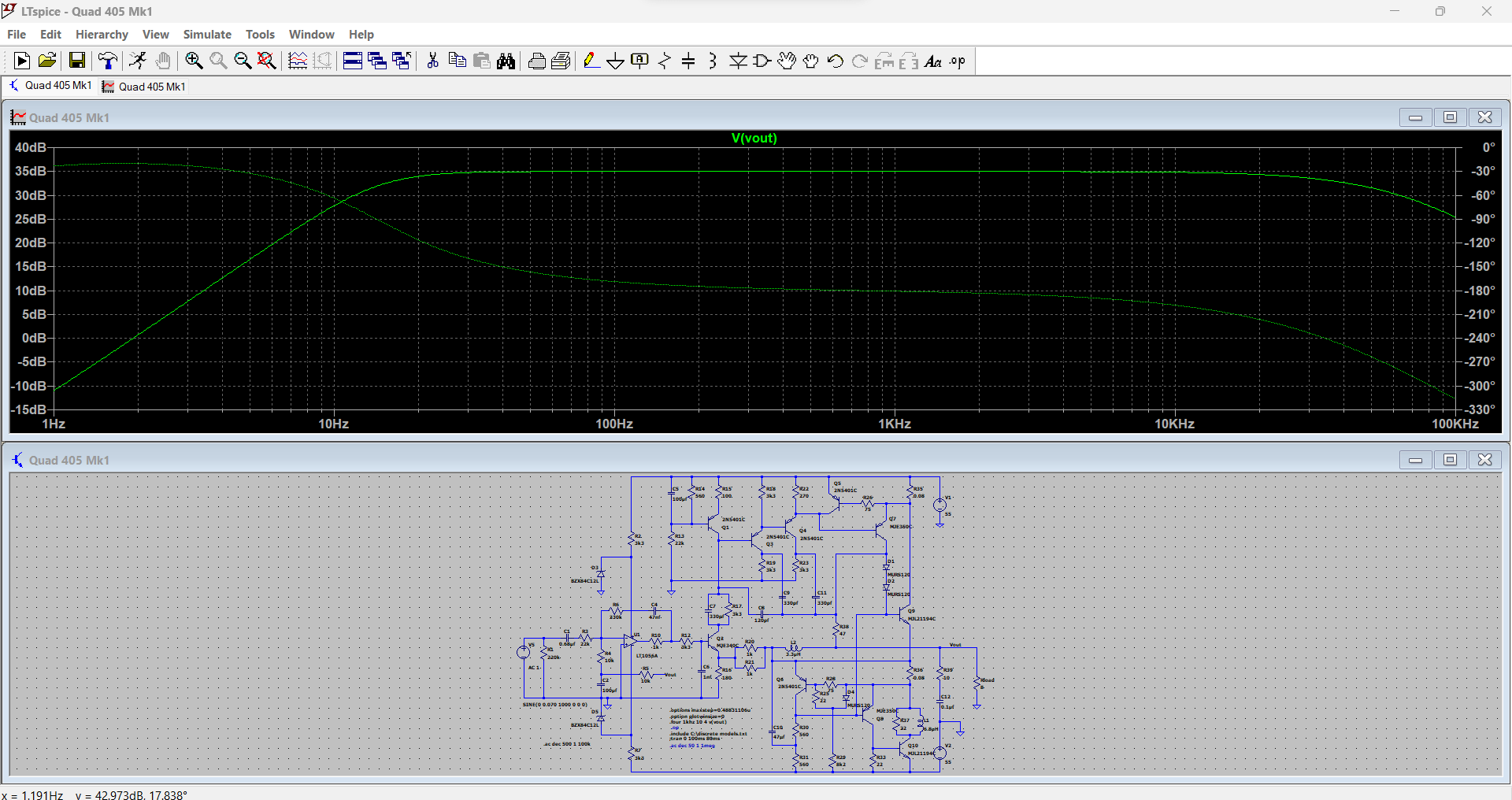Open the File menu
1512x800 pixels.
point(17,35)
